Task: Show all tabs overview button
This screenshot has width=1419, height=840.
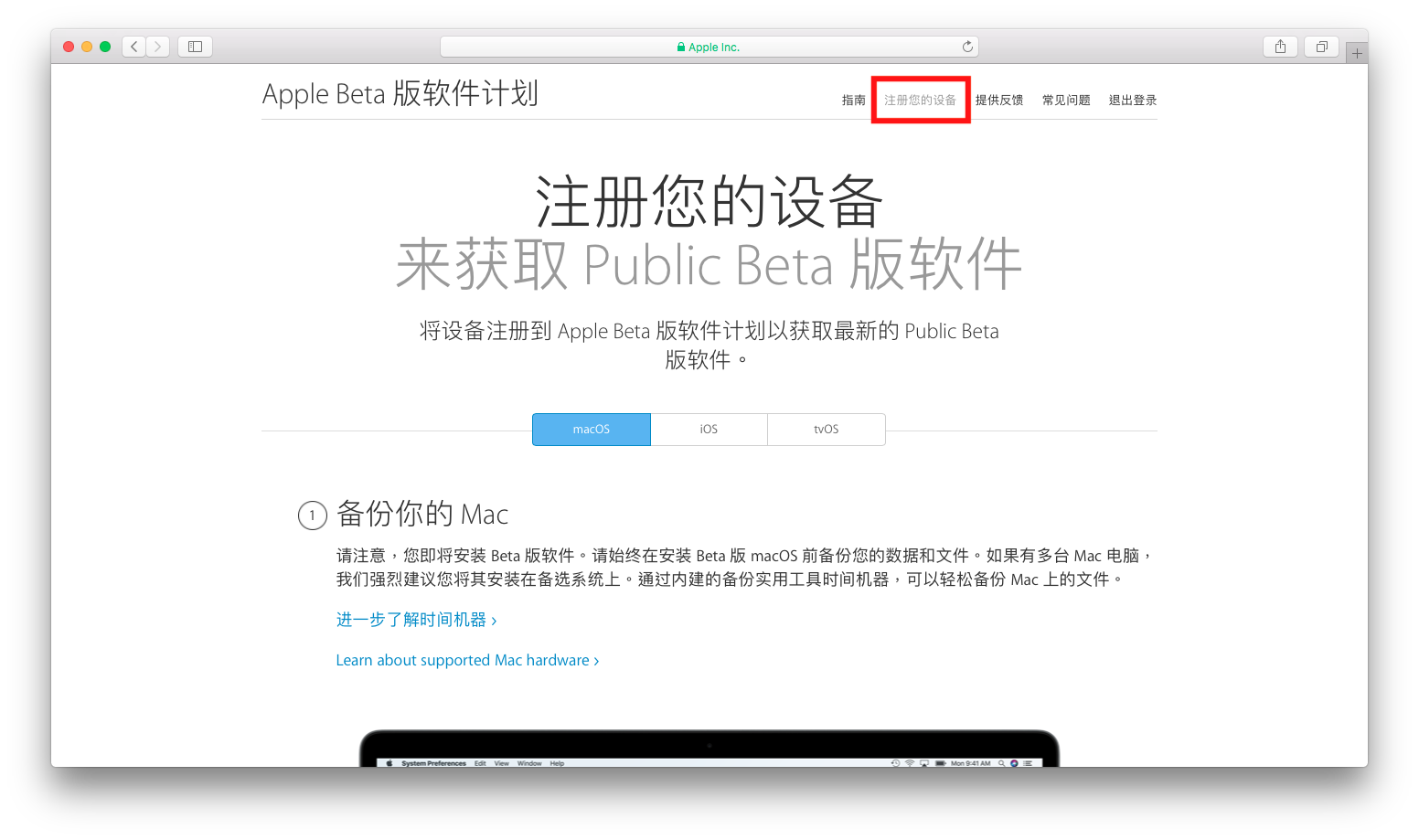Action: point(1322,47)
